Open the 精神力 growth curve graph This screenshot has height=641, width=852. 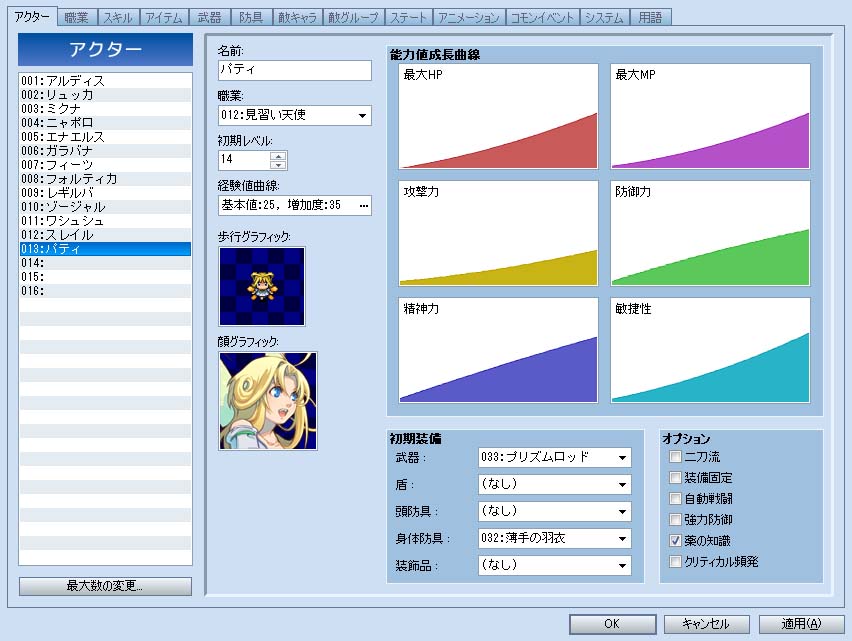tap(498, 349)
